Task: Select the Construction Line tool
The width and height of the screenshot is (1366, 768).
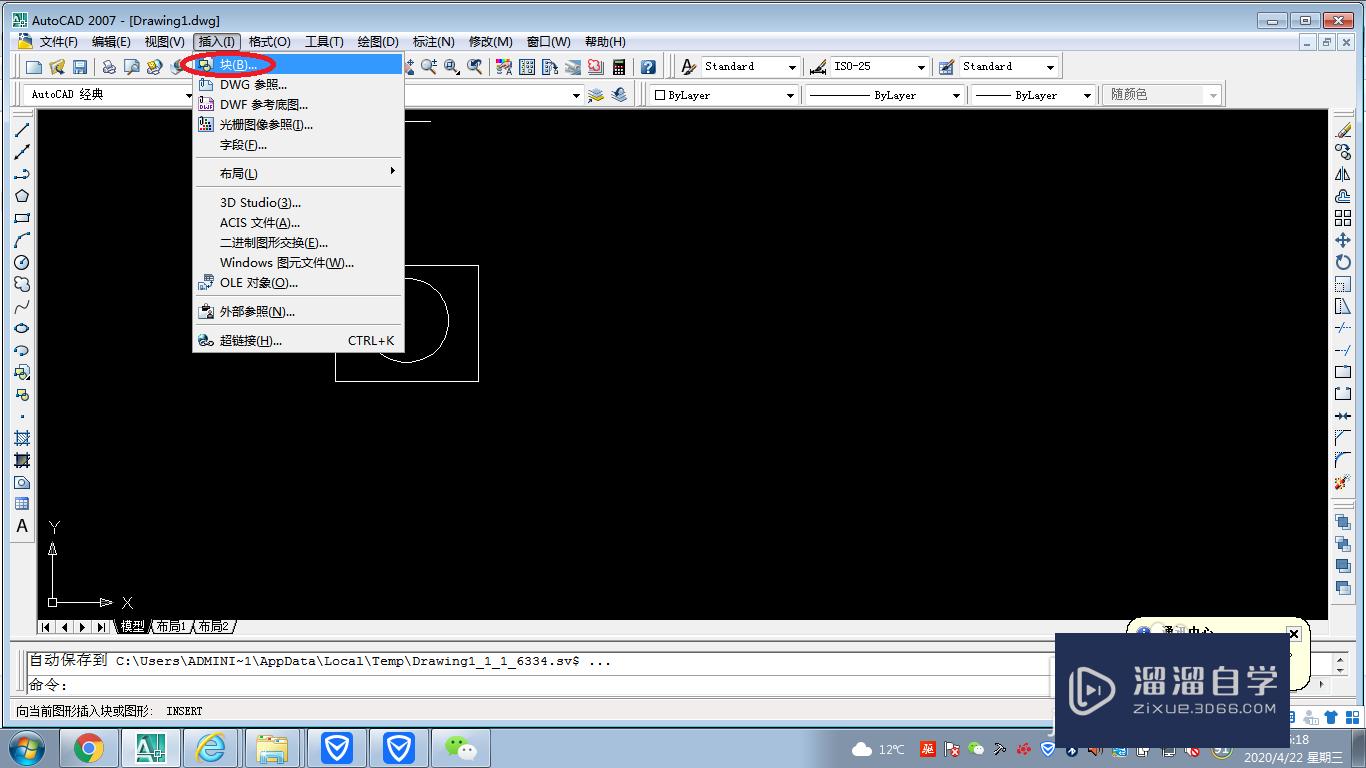Action: click(x=22, y=152)
